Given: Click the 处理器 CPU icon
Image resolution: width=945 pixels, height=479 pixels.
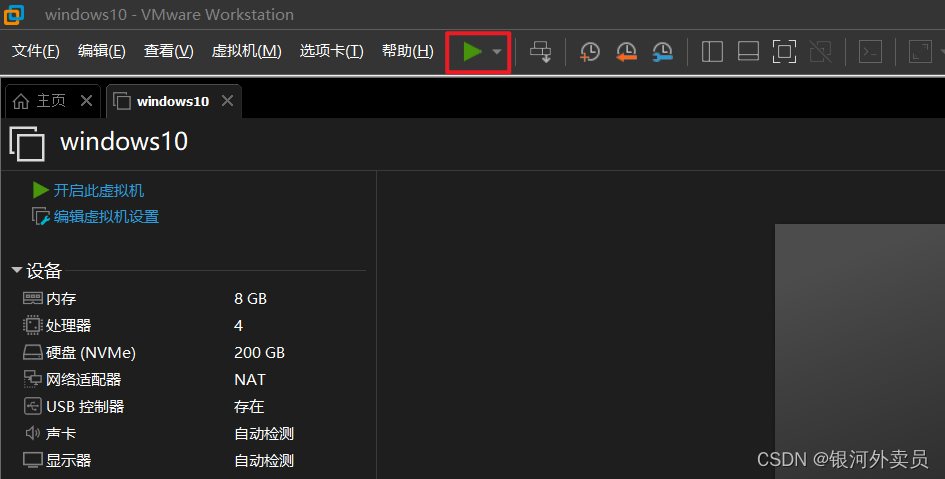Looking at the screenshot, I should tap(33, 325).
